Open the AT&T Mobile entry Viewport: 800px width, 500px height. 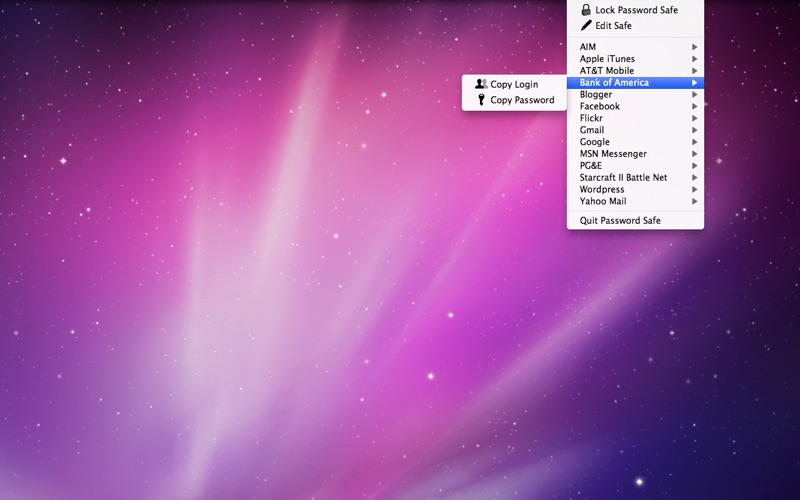coord(607,71)
